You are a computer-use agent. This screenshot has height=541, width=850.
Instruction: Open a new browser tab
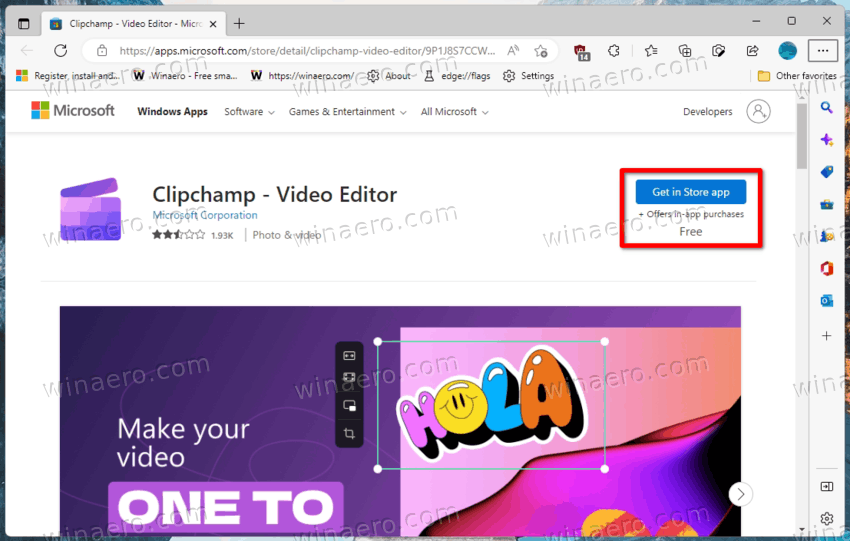click(x=239, y=24)
